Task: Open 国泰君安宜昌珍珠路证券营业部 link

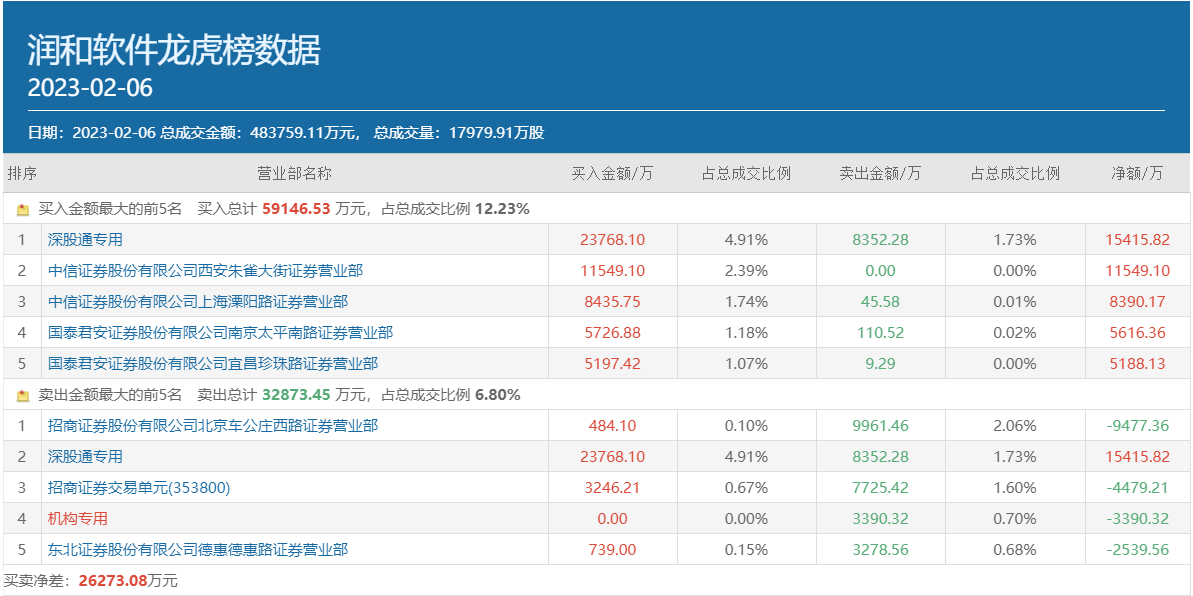Action: tap(213, 364)
